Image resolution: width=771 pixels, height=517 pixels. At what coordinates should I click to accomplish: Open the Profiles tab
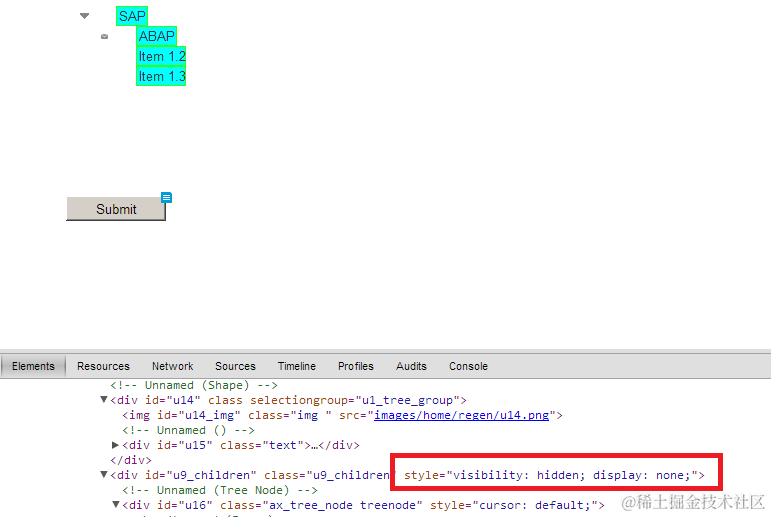click(356, 366)
